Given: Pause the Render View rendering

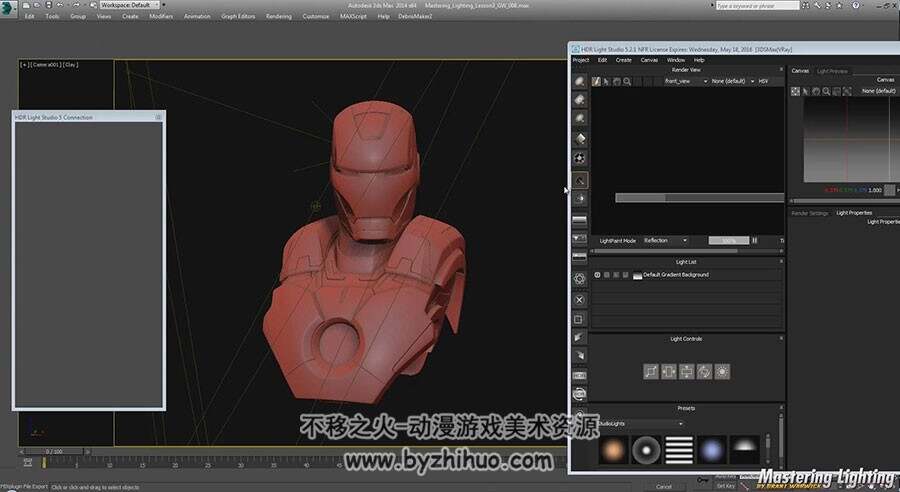Looking at the screenshot, I should click(755, 241).
